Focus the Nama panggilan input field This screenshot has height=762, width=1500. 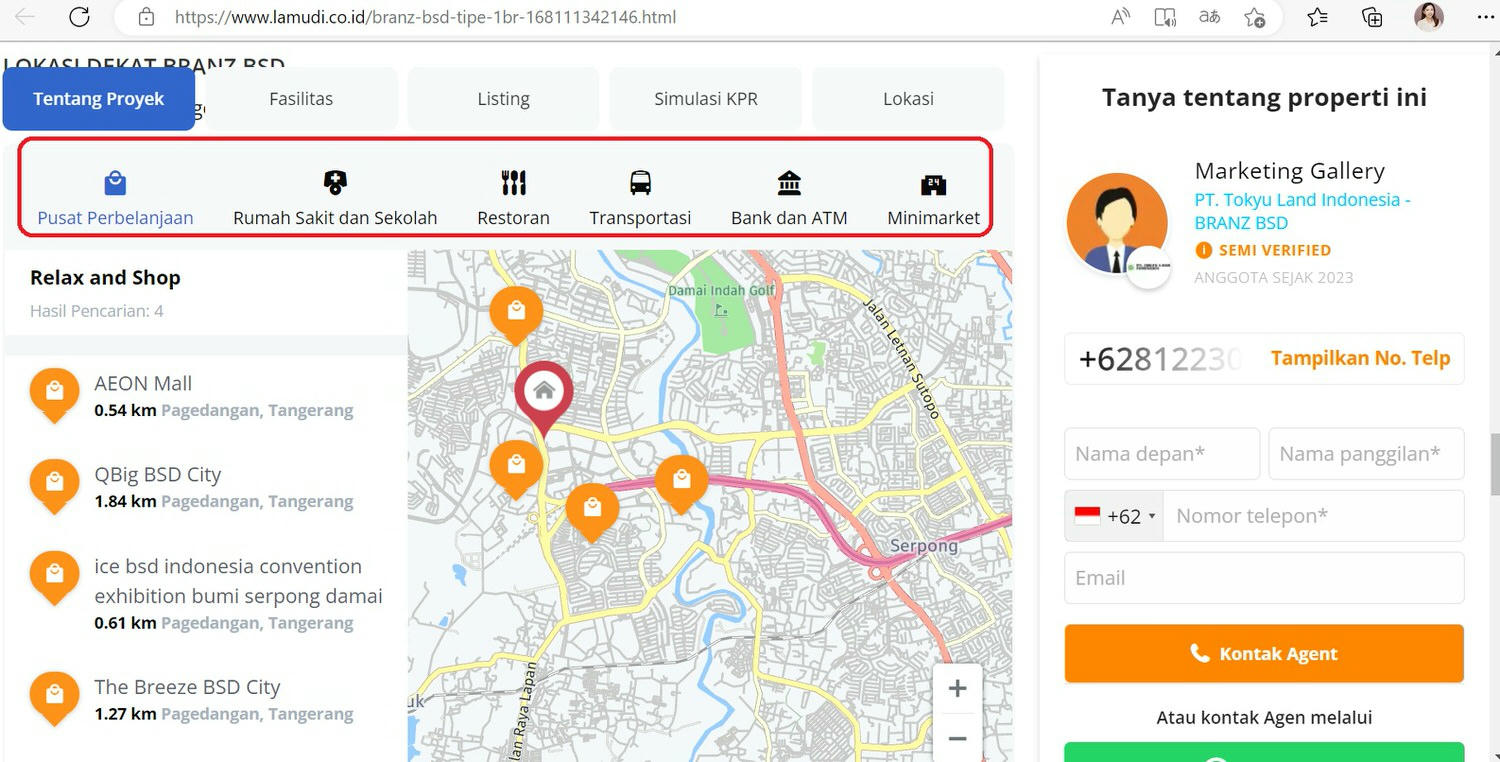(1366, 454)
